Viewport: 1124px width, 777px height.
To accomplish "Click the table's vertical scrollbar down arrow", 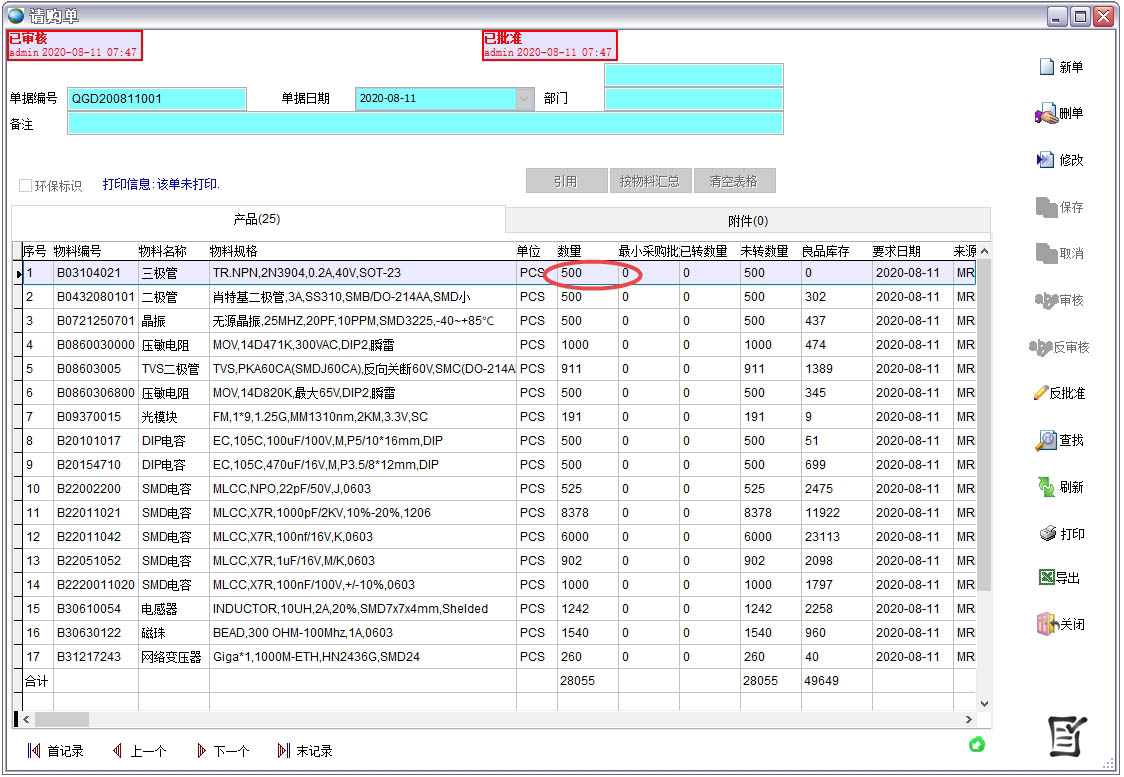I will (x=983, y=703).
